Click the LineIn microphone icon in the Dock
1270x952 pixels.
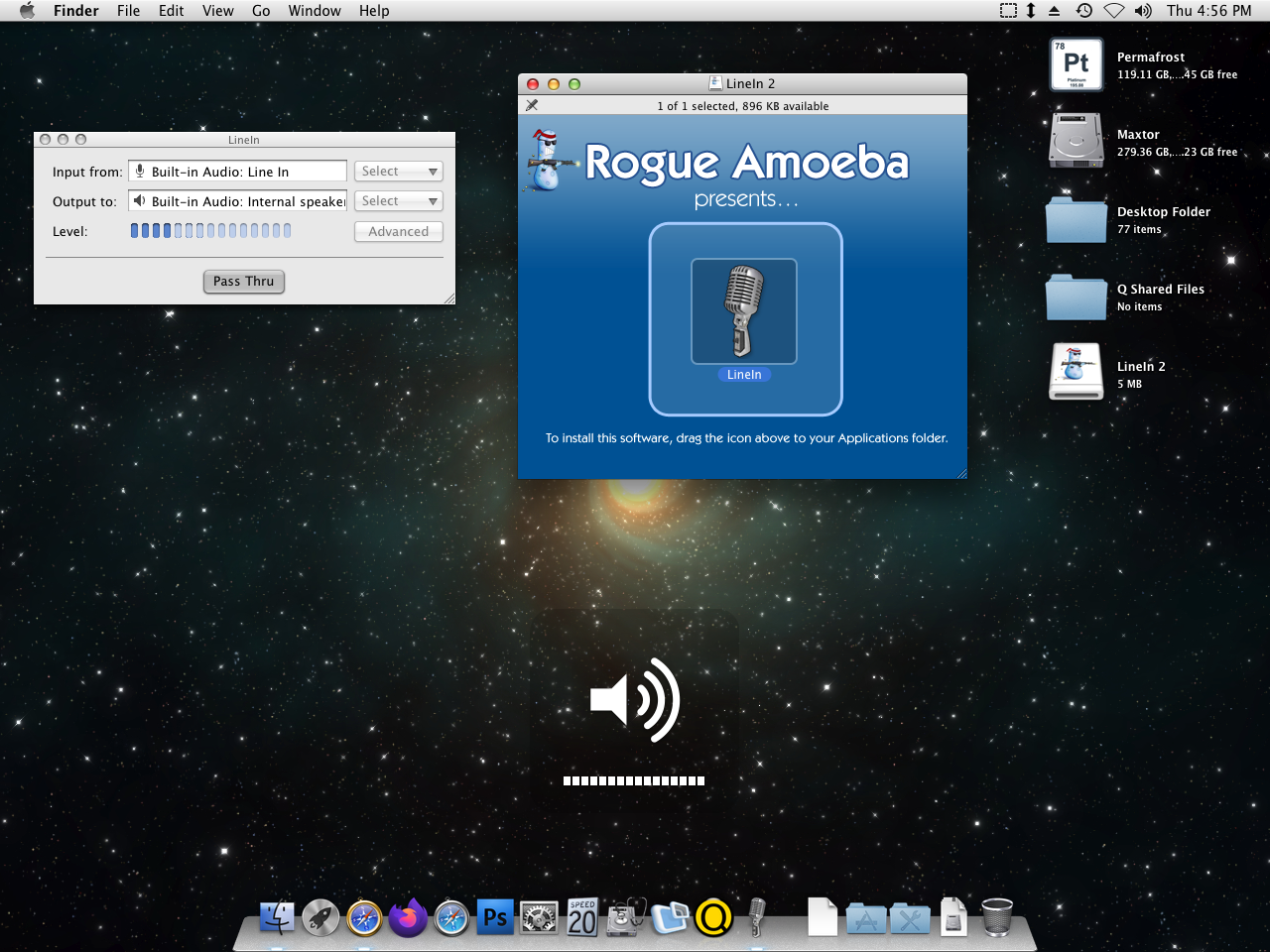(x=756, y=918)
